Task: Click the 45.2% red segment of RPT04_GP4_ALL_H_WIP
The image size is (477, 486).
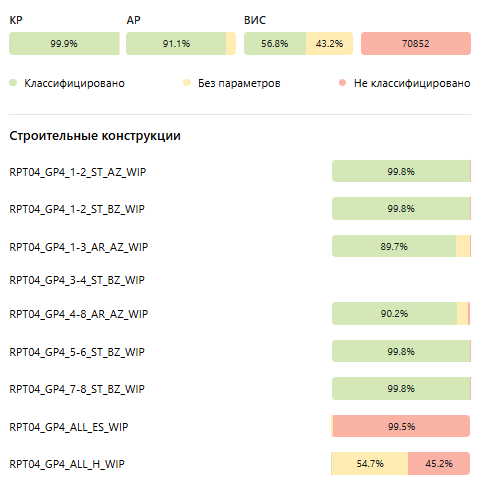Action: pos(439,463)
